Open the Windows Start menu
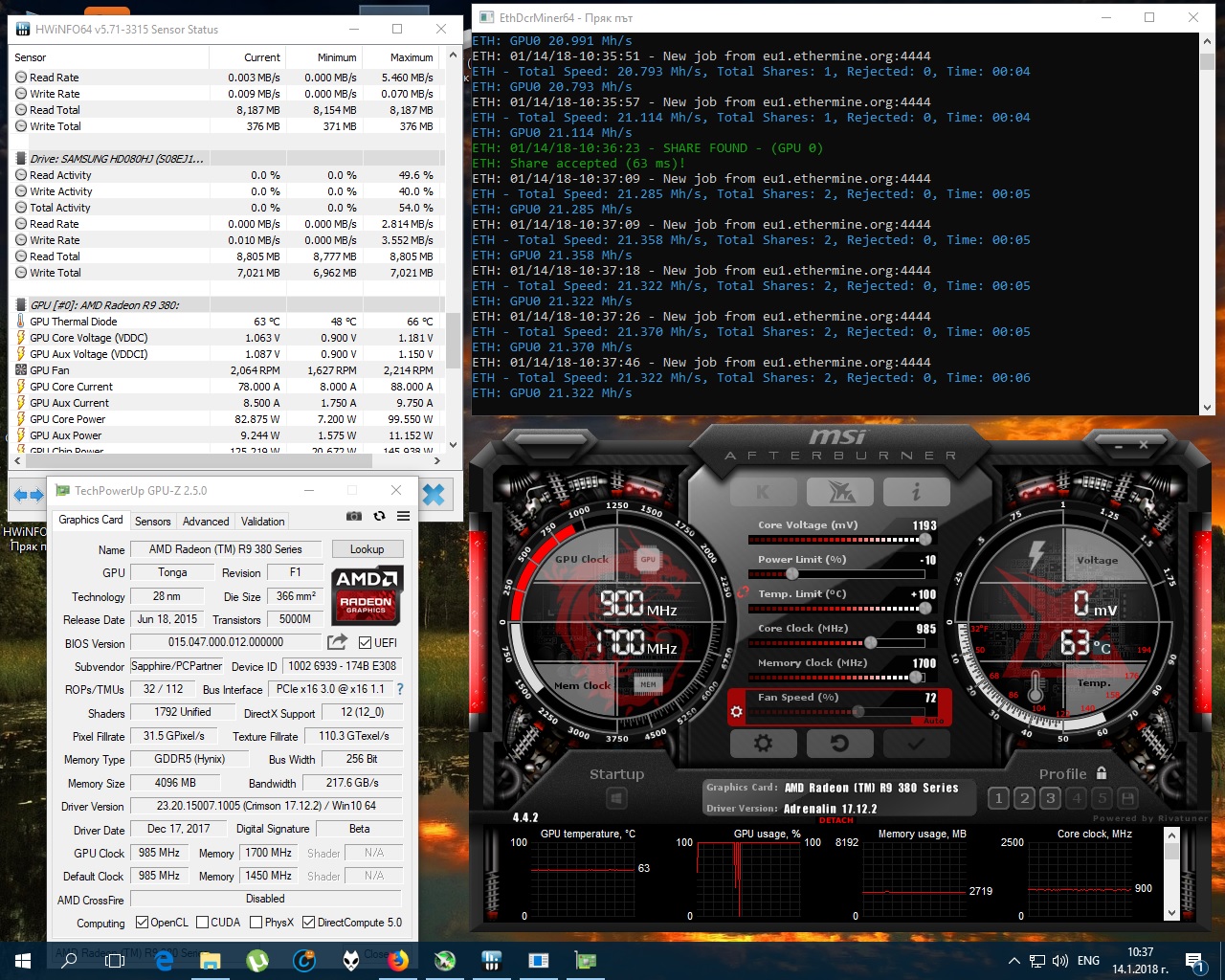 click(x=23, y=960)
